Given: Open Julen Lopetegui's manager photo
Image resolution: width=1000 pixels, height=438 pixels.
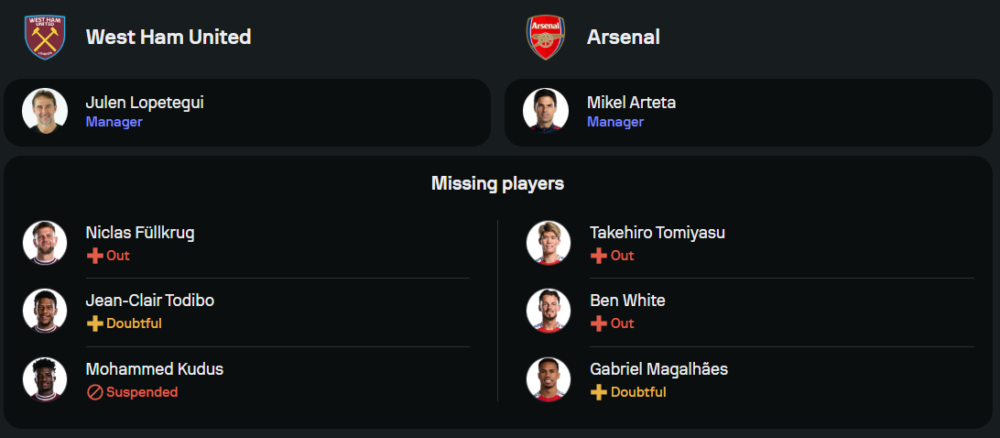Looking at the screenshot, I should click(45, 111).
